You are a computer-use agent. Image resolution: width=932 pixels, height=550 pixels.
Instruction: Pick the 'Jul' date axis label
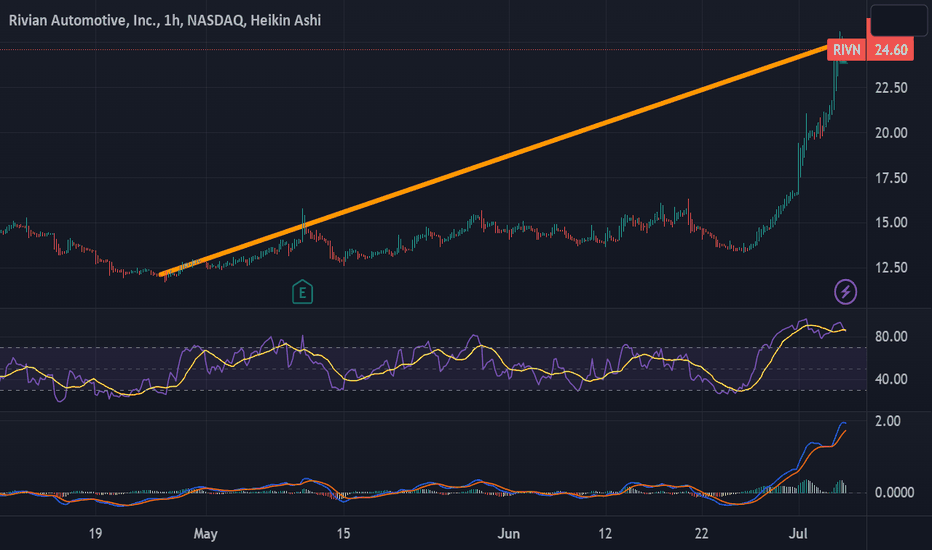(798, 533)
